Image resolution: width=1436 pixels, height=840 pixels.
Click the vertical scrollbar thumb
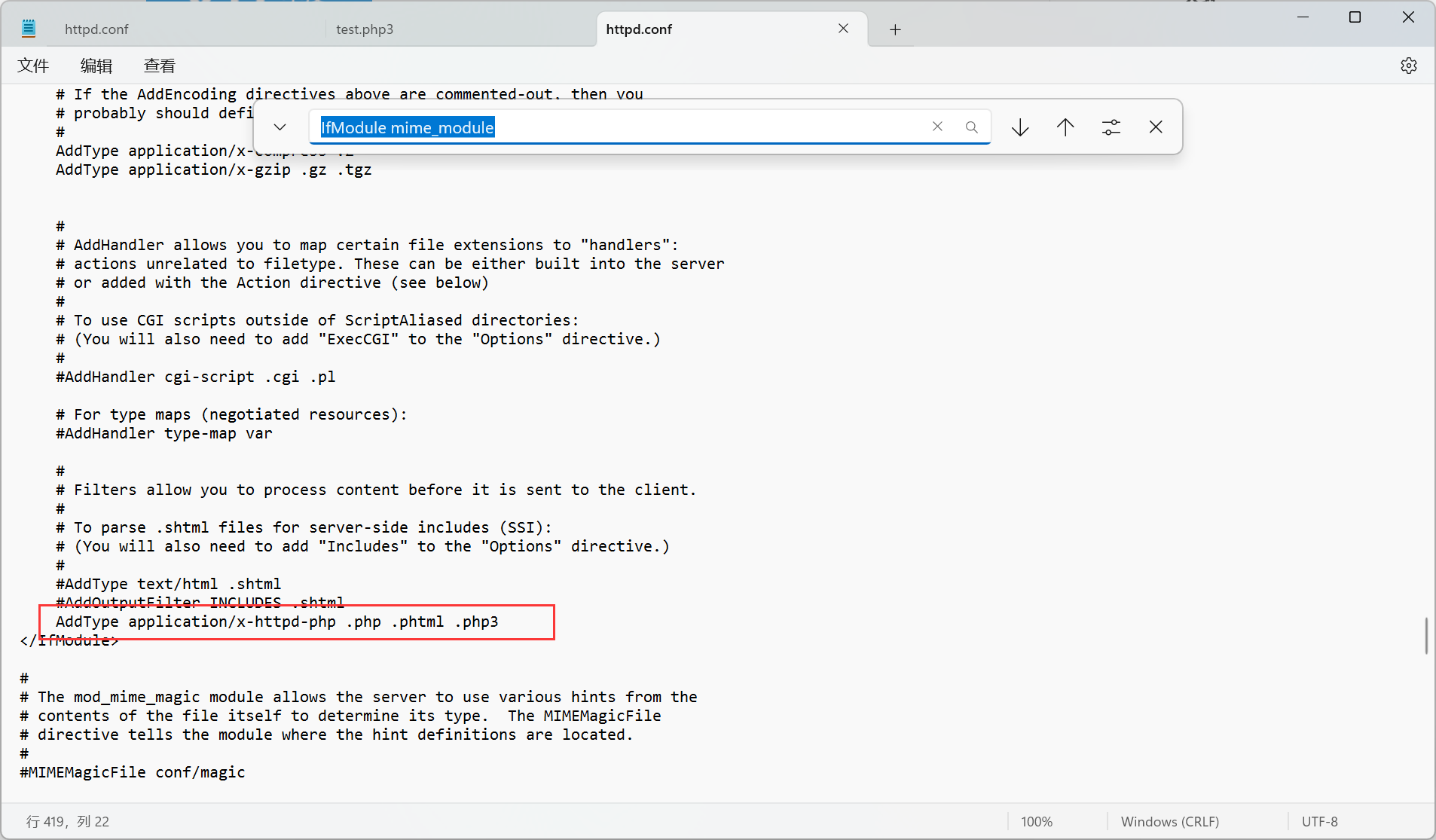[x=1426, y=636]
